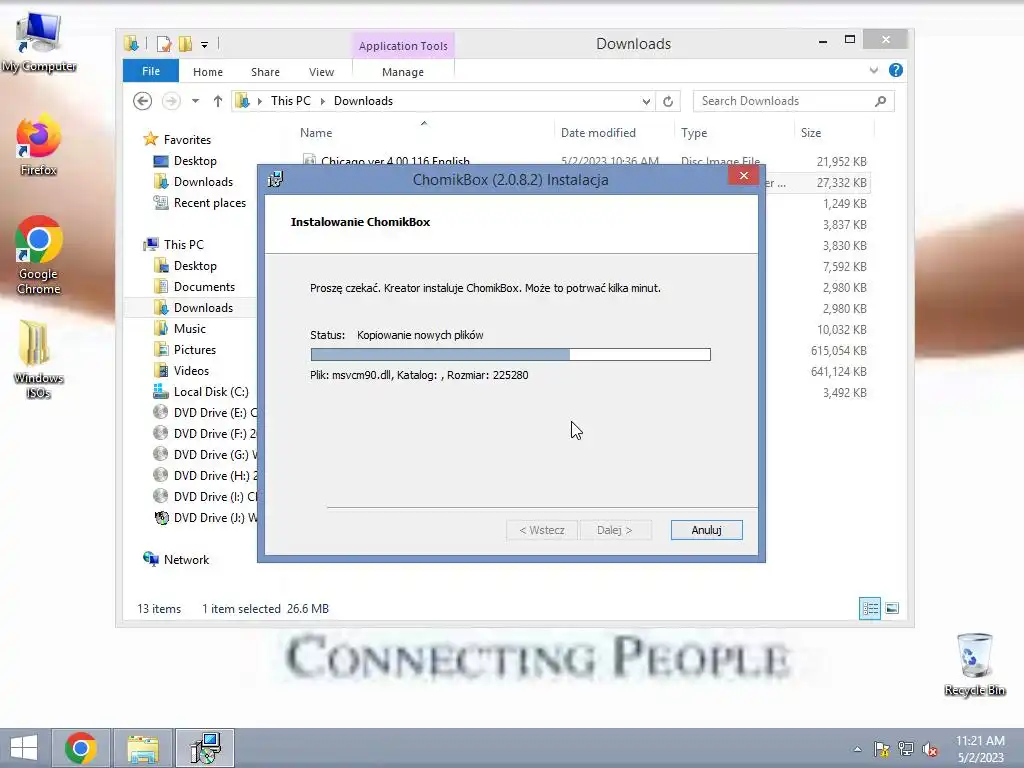Open Action Center flag icon
This screenshot has height=768, width=1024.
[x=882, y=749]
